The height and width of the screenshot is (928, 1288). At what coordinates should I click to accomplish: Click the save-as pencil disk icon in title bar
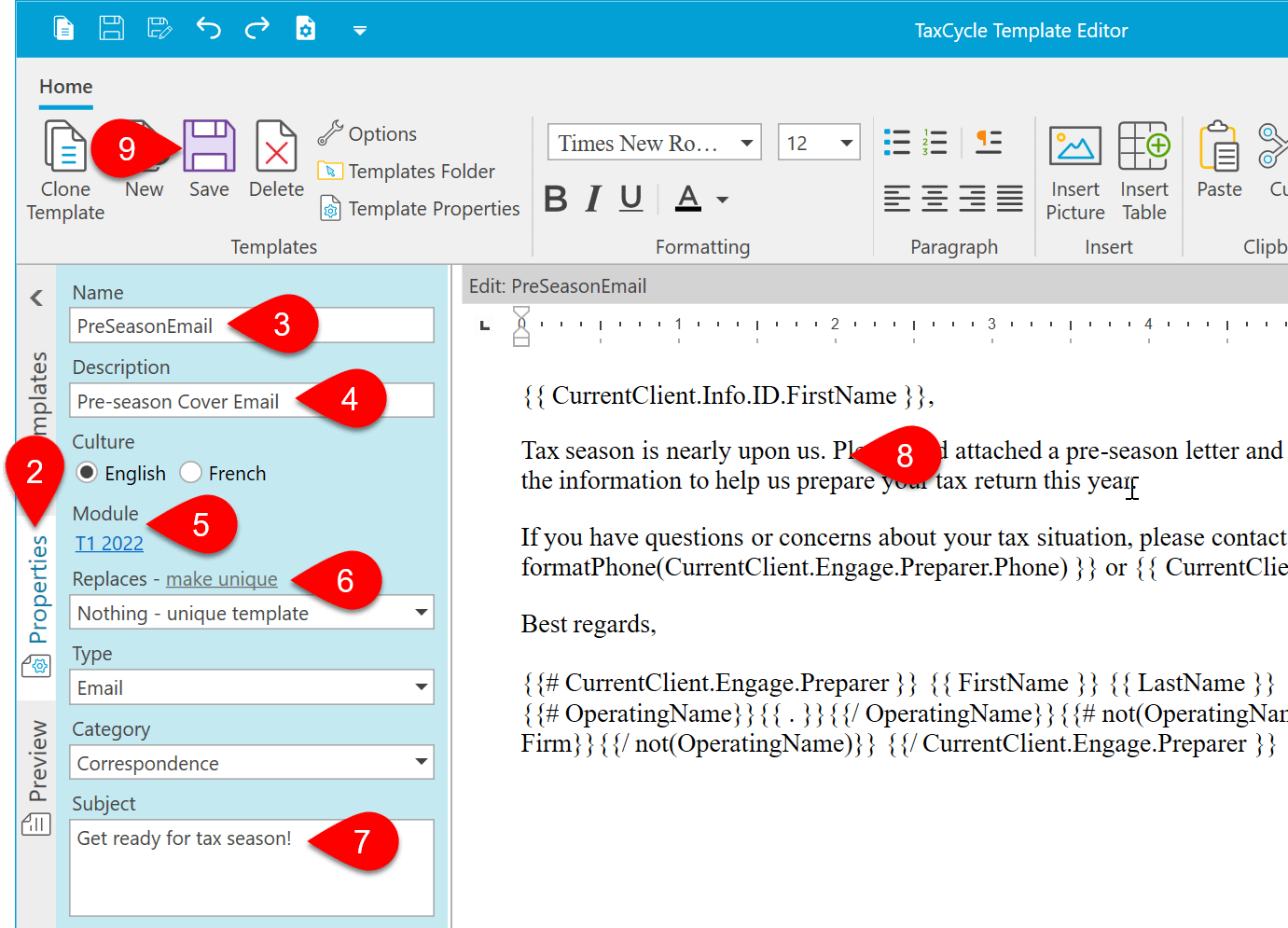(x=160, y=29)
